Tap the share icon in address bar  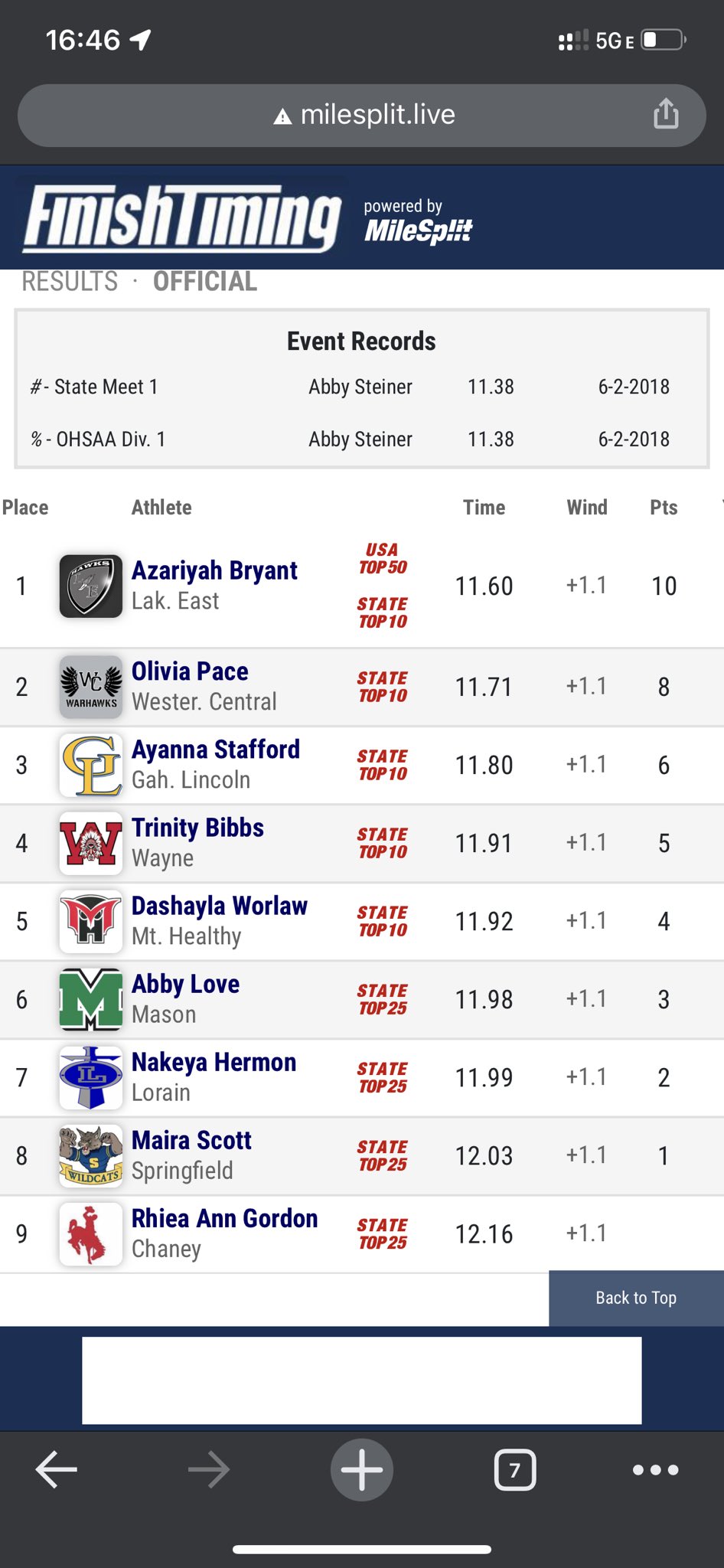(x=666, y=114)
